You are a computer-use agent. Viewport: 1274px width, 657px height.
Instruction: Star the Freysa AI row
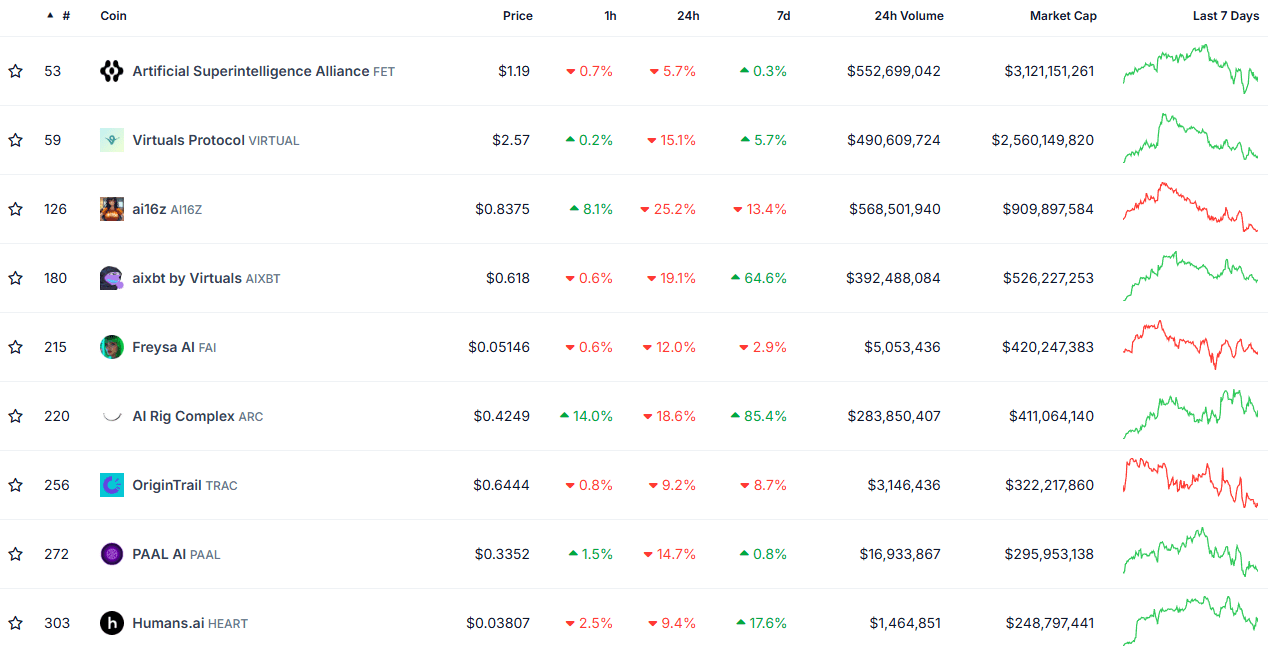pos(15,347)
